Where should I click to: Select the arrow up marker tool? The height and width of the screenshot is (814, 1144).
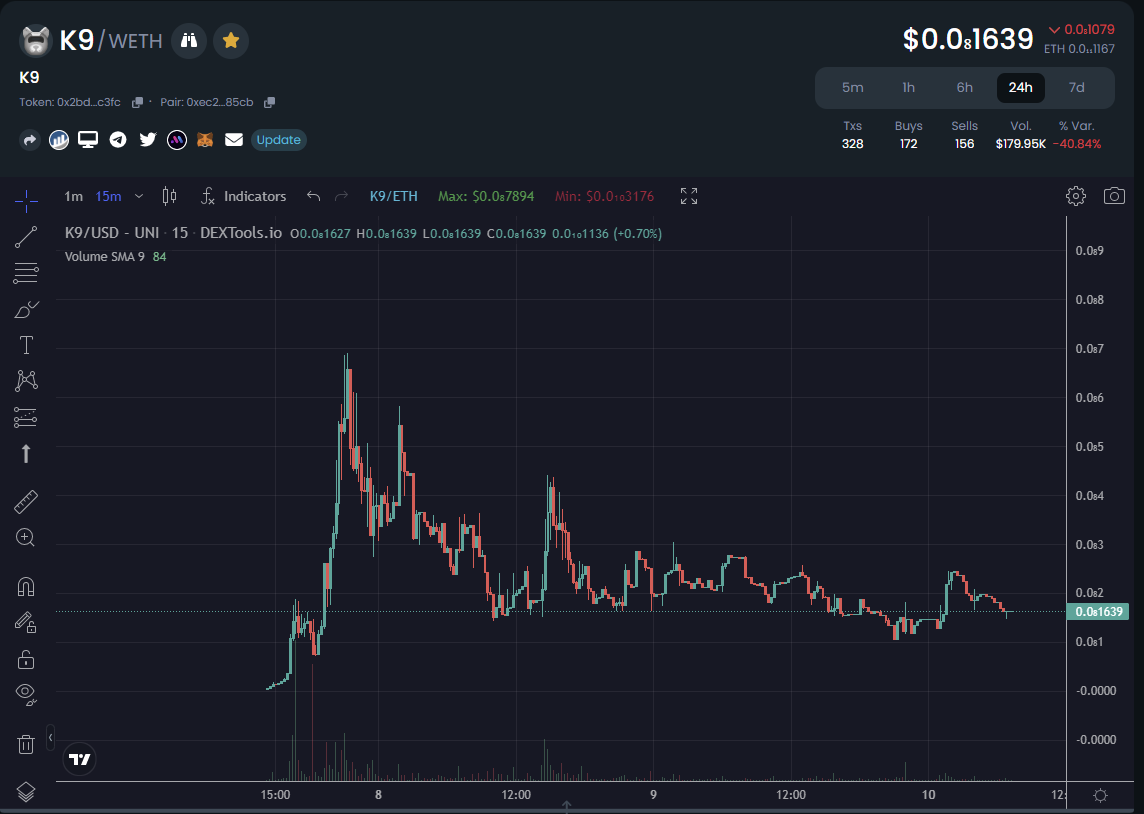(x=26, y=454)
